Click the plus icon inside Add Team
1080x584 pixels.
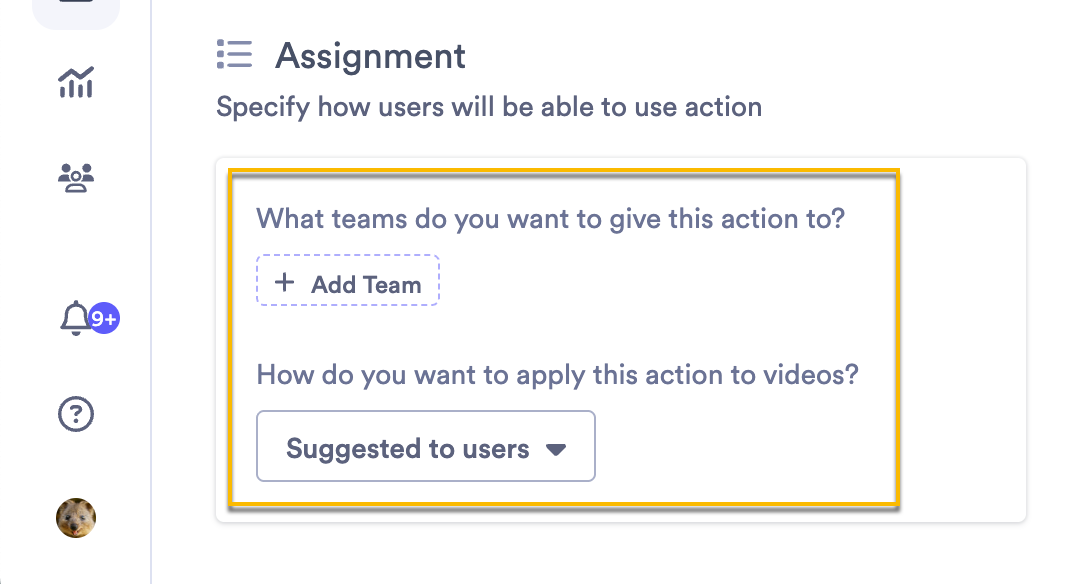pos(285,281)
